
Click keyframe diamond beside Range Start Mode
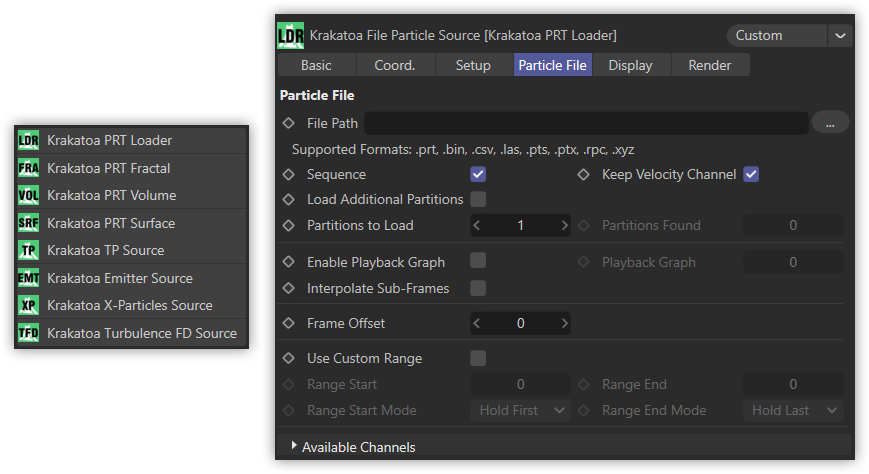[x=289, y=410]
